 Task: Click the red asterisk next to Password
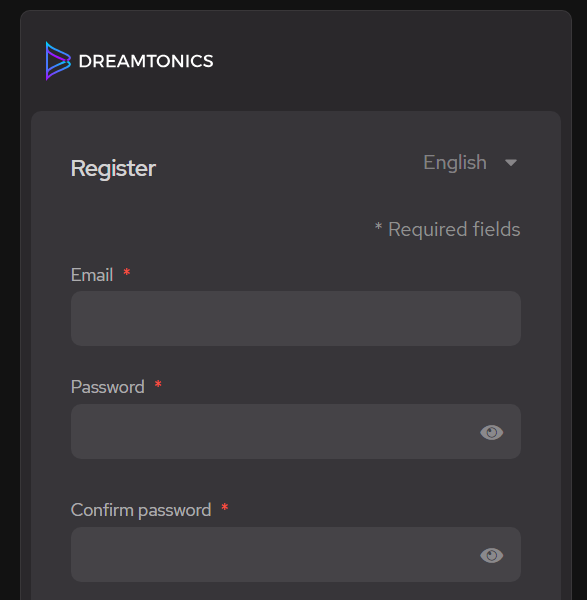click(x=158, y=384)
